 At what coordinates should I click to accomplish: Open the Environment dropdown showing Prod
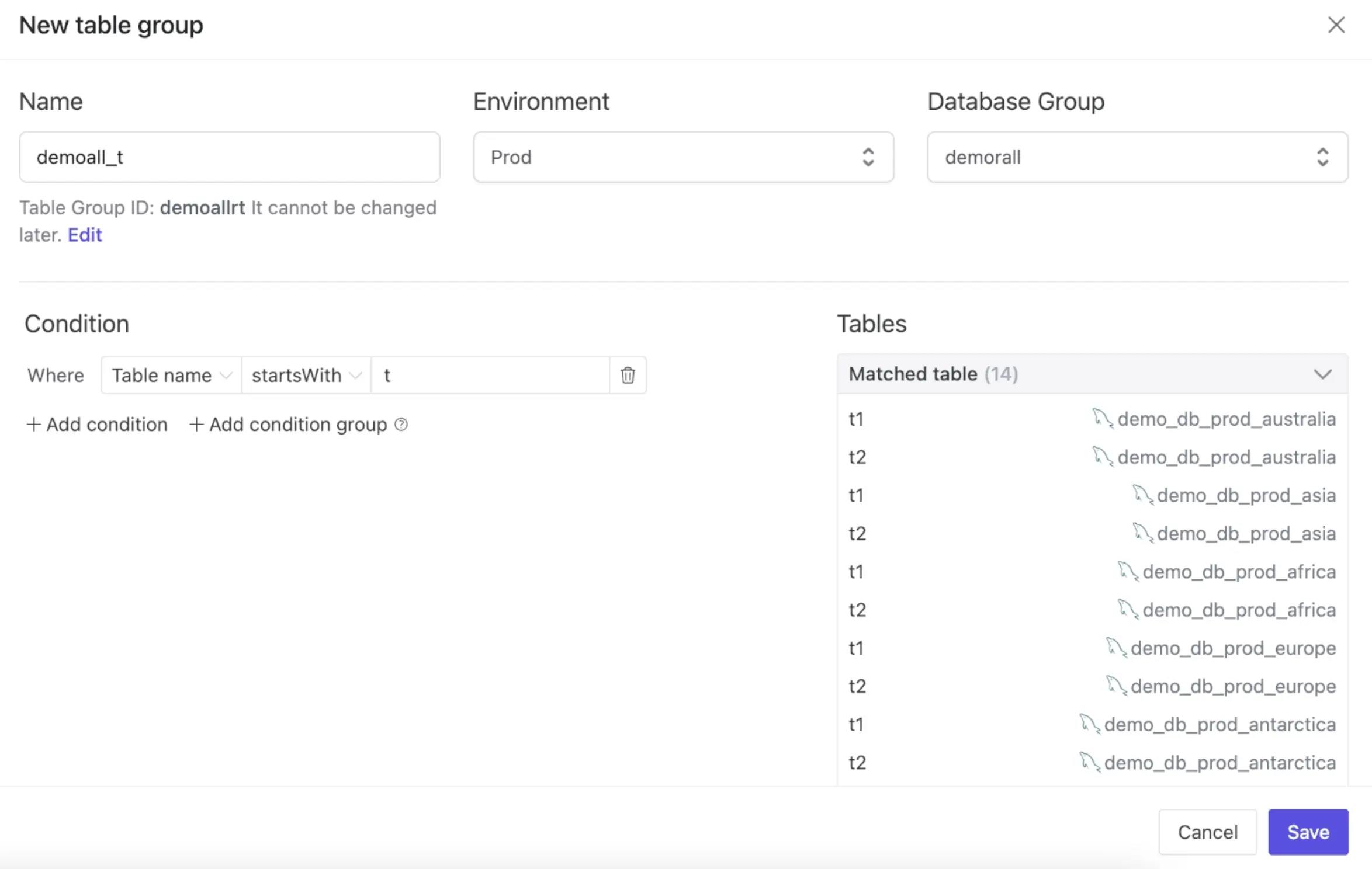pos(683,157)
